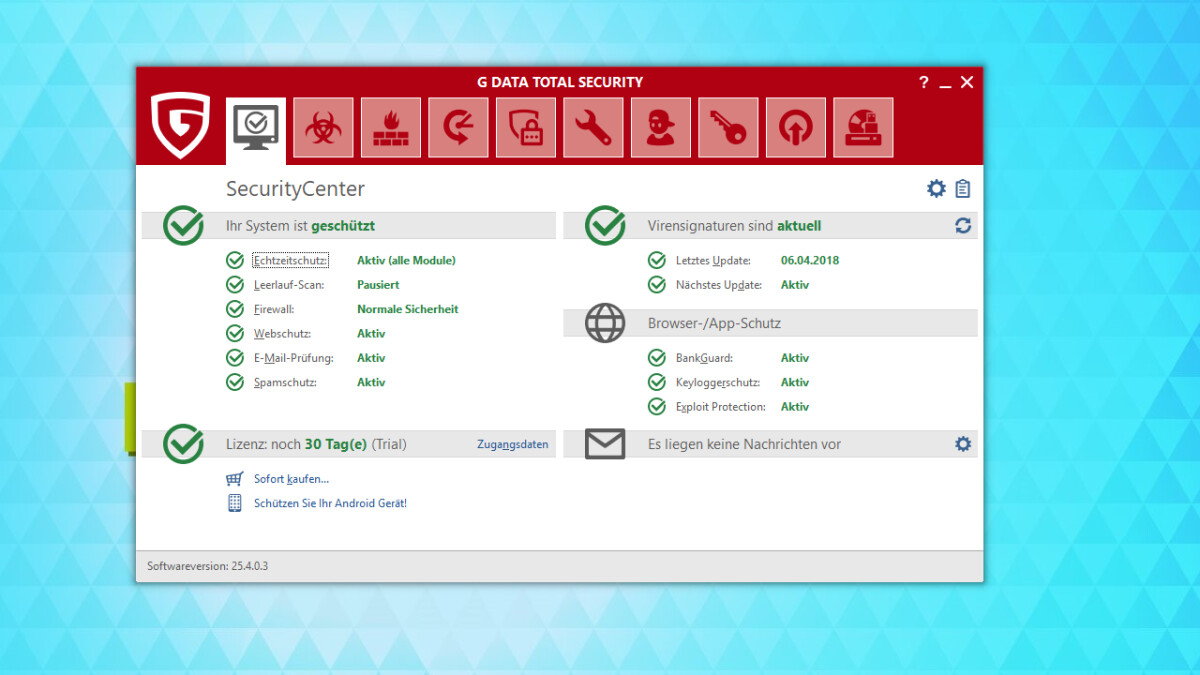Click the 'Pausiert' status value

(379, 285)
